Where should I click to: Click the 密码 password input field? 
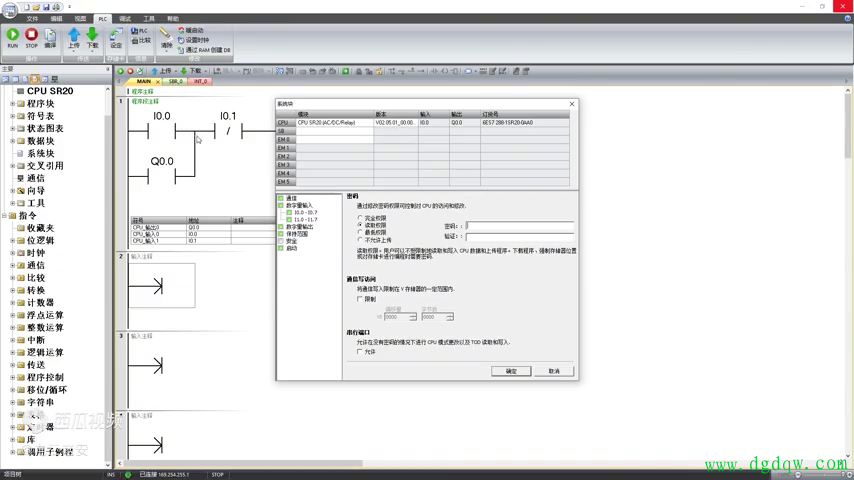coord(519,226)
